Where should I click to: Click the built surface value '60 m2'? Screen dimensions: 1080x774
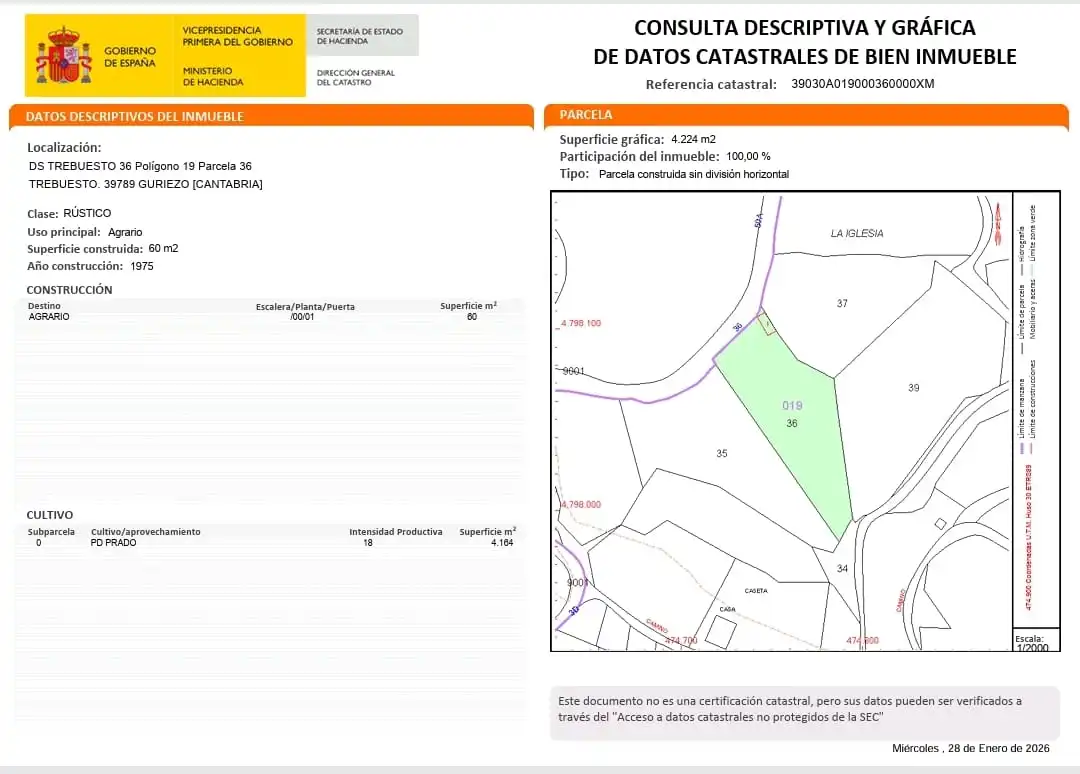[x=163, y=248]
